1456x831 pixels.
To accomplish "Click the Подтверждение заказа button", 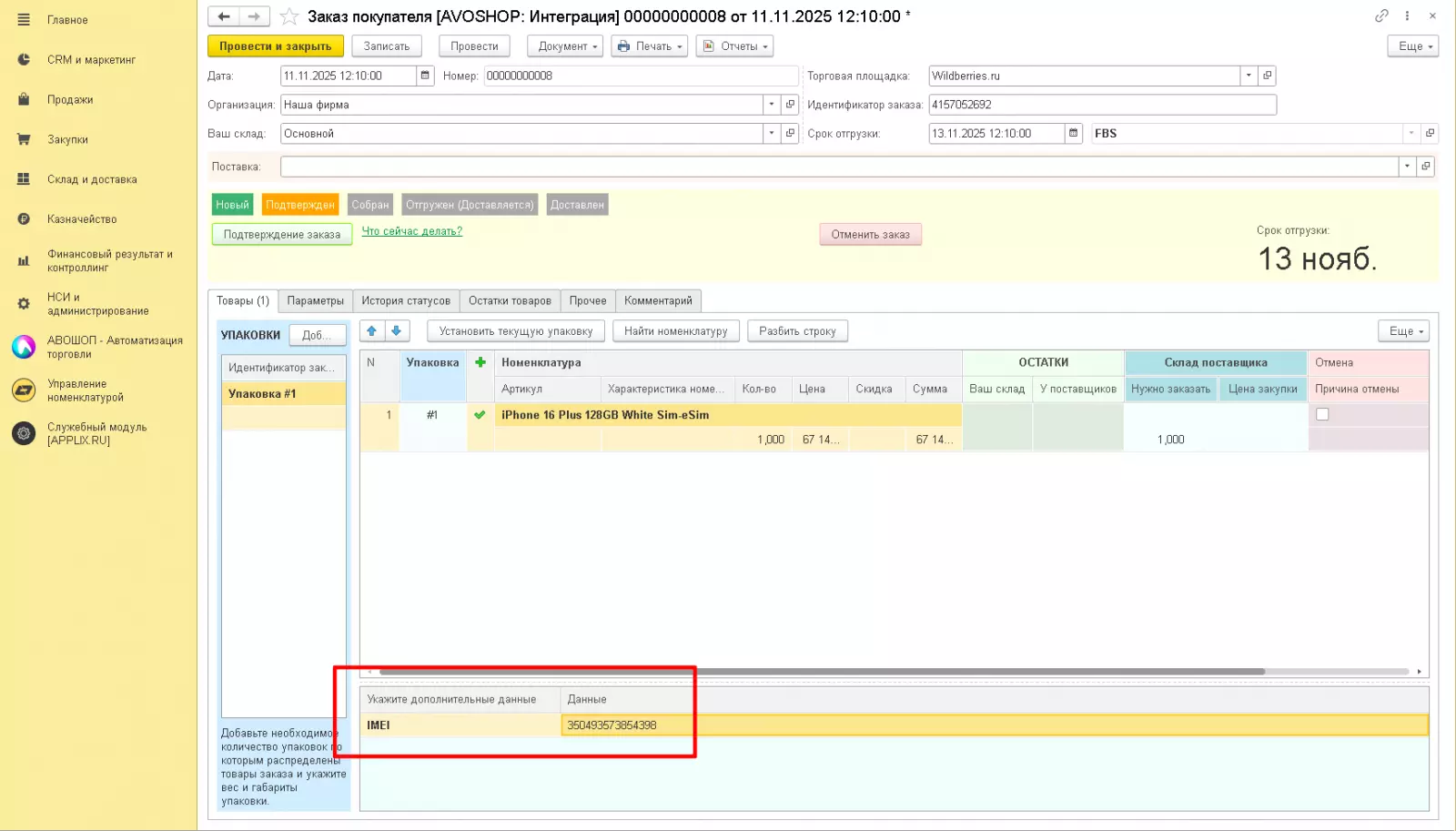I will tap(282, 235).
